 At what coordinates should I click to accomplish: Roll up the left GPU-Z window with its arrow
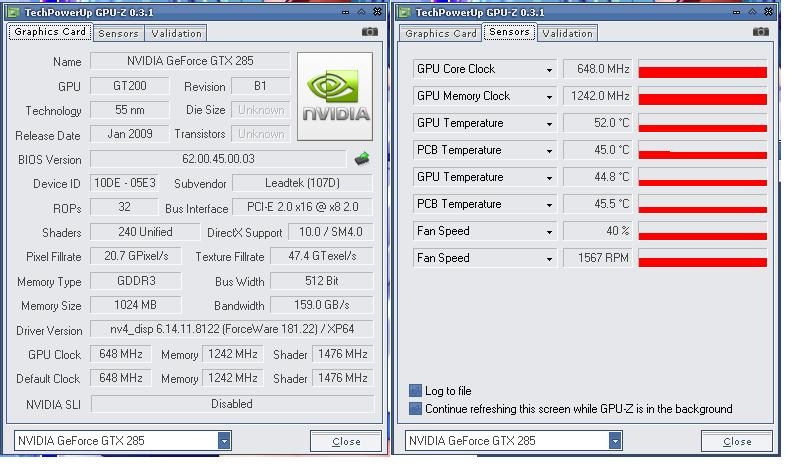[x=362, y=12]
